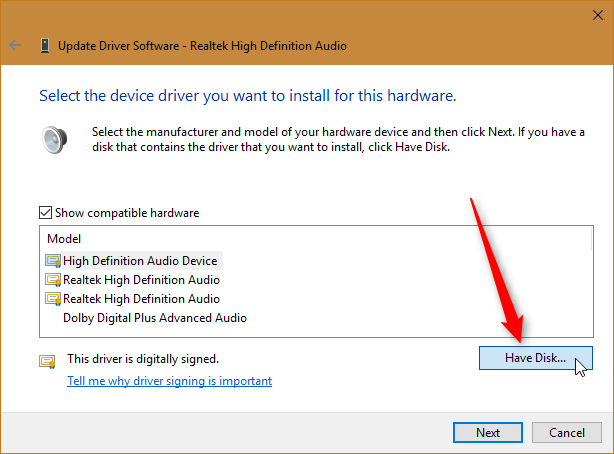Close the Update Driver Software window
Screen dimensions: 614x454
598,15
